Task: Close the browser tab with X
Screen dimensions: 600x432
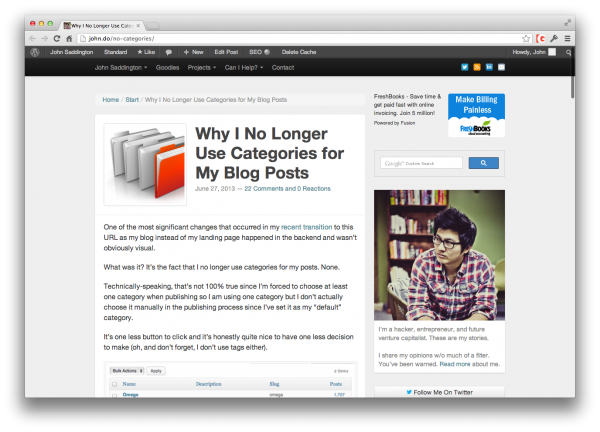Action: click(138, 26)
